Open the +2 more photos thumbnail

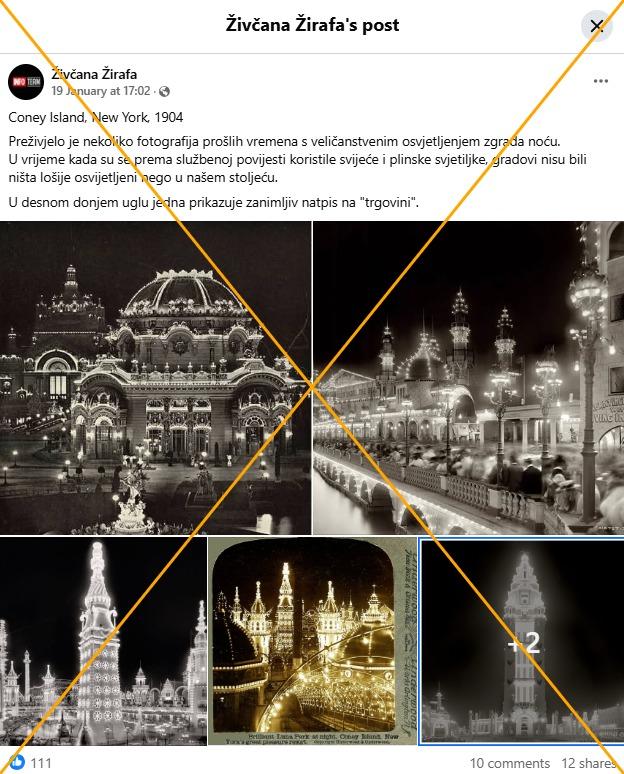coord(522,641)
